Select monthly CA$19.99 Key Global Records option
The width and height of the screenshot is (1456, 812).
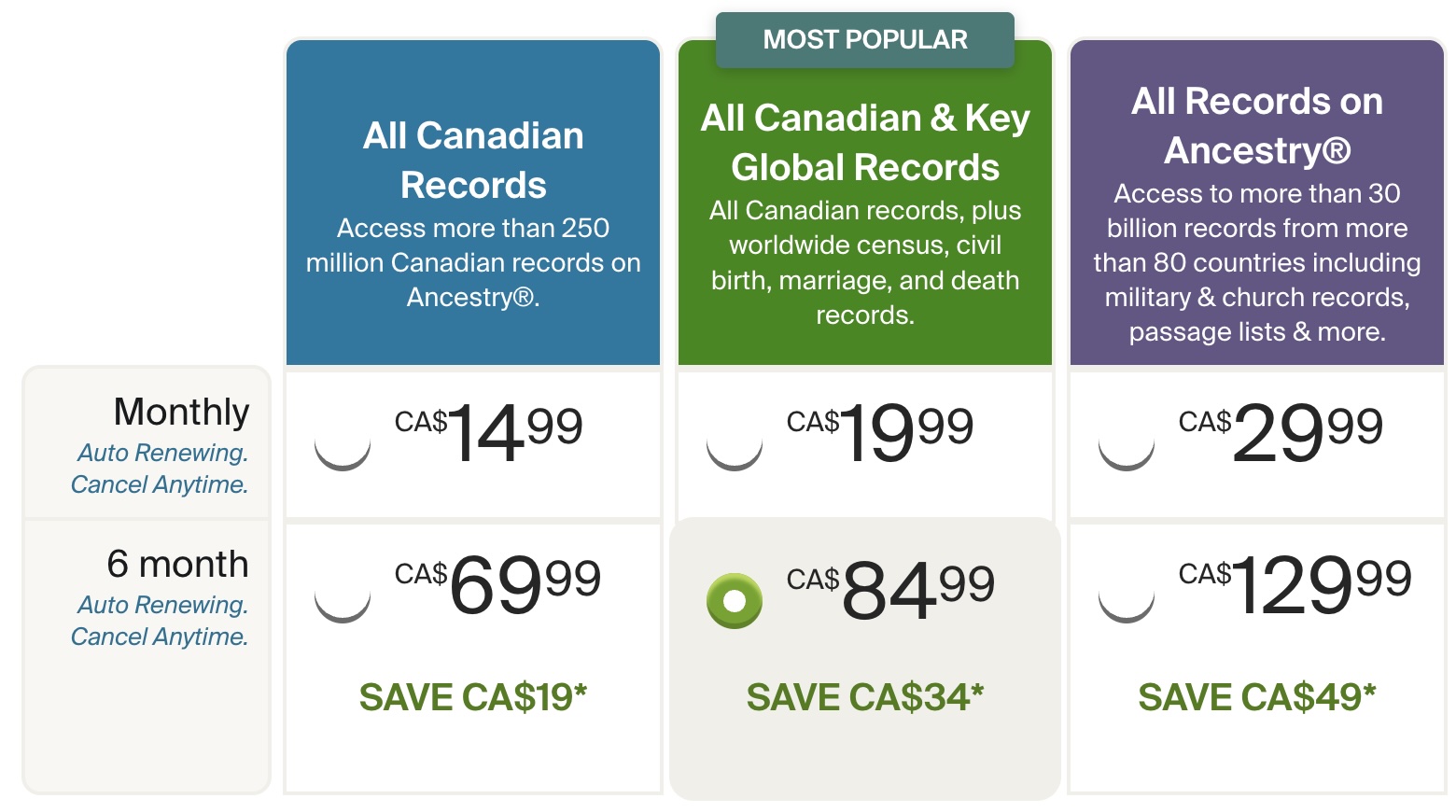coord(735,443)
